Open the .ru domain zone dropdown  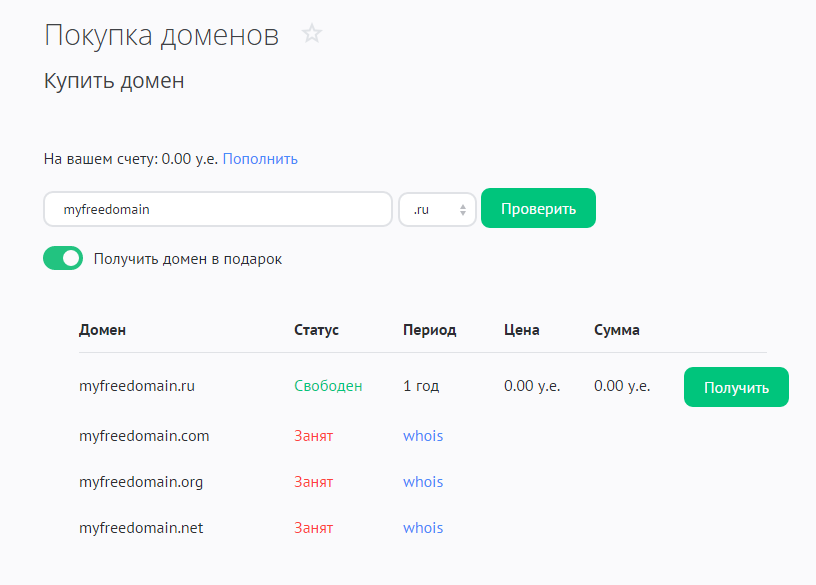(437, 210)
